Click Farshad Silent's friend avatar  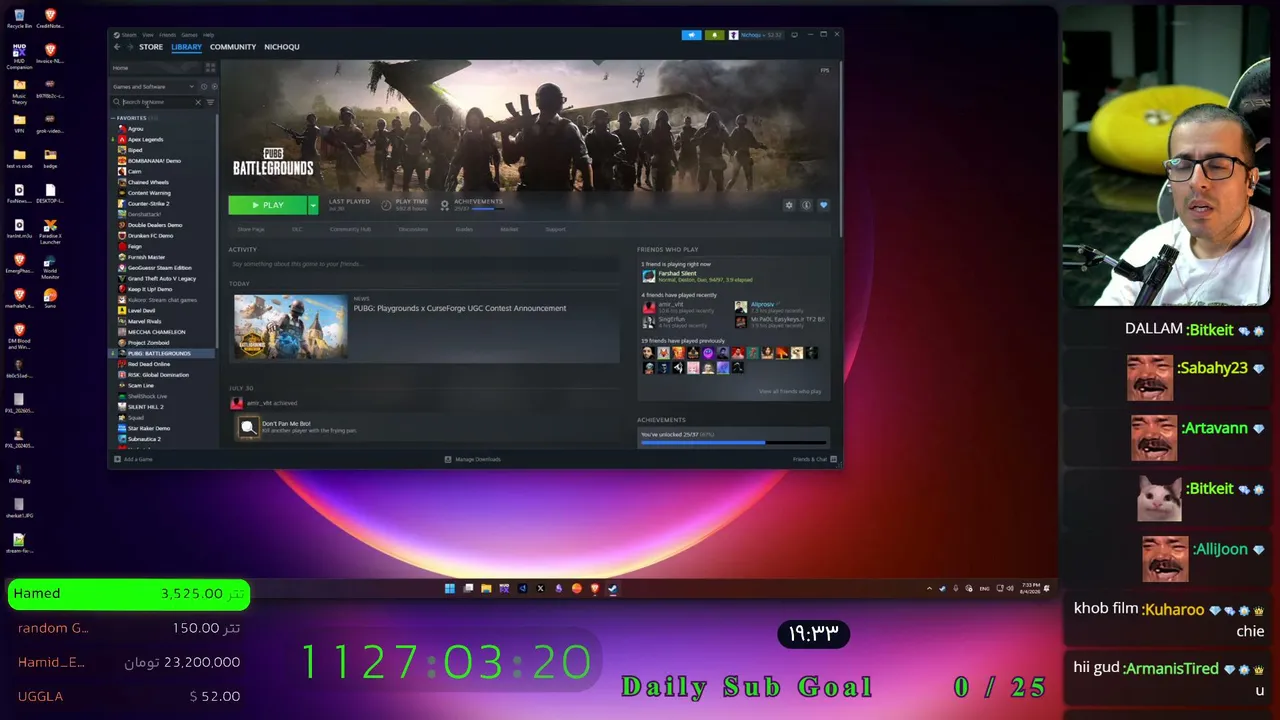pos(649,276)
